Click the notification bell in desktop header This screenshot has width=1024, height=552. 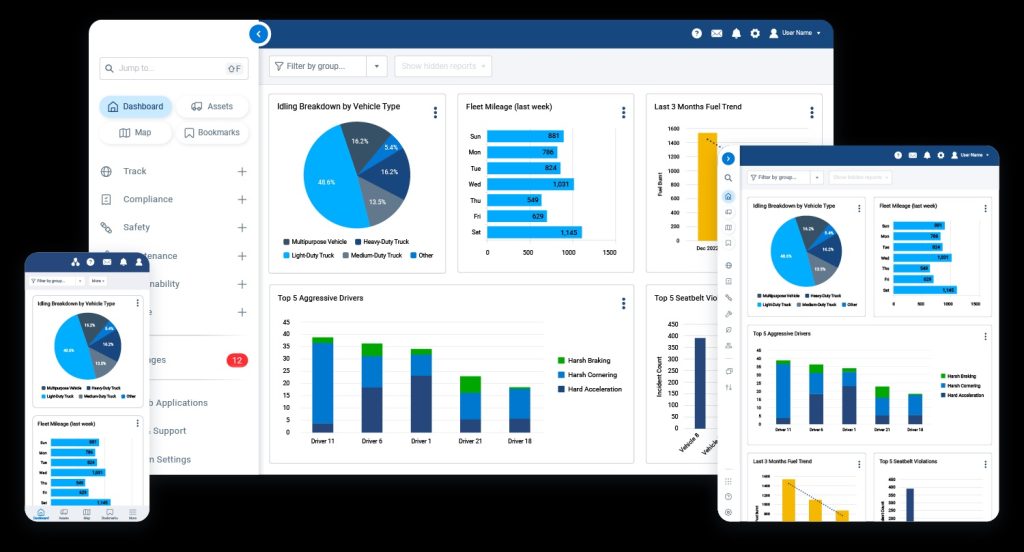736,33
